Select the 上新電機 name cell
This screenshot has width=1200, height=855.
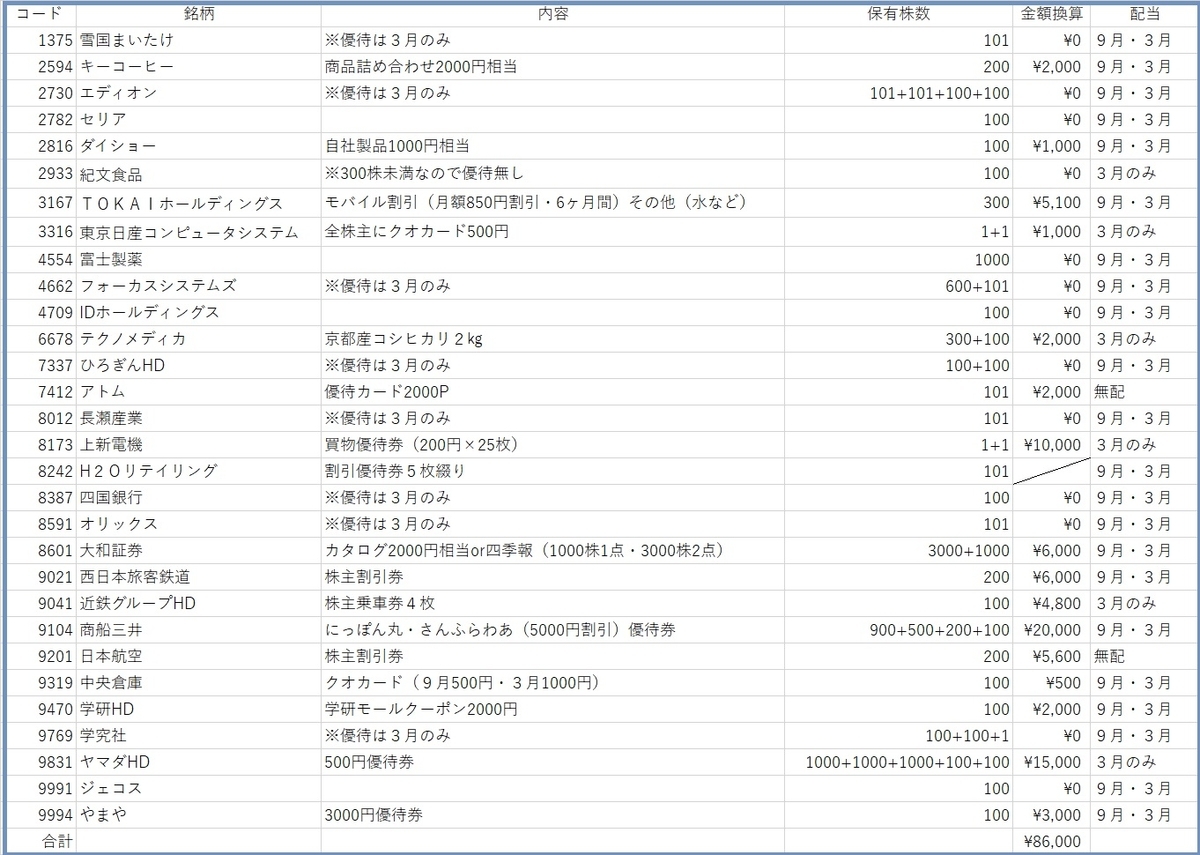[x=199, y=445]
